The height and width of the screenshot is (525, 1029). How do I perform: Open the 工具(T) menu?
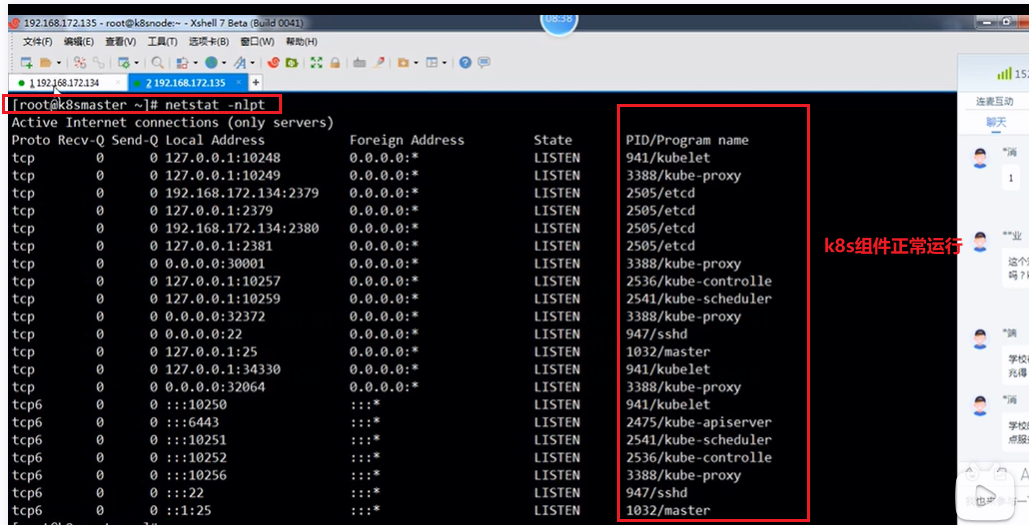point(162,41)
